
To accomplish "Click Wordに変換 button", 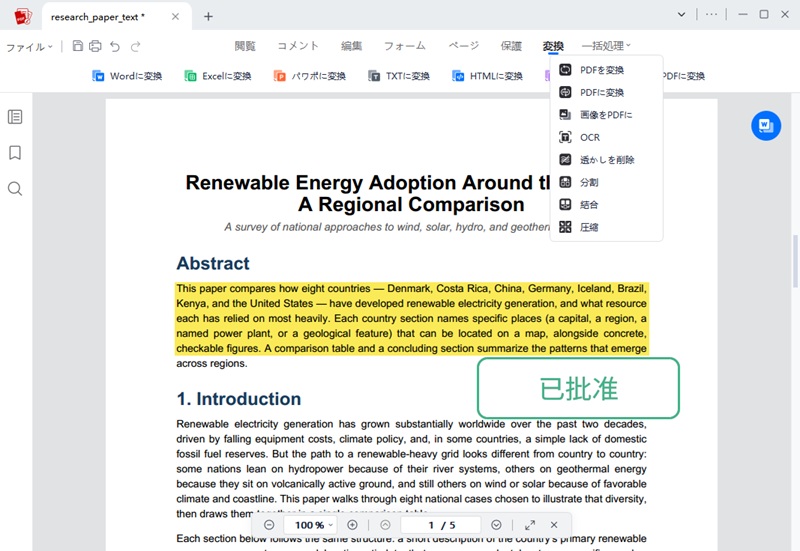I will click(127, 76).
